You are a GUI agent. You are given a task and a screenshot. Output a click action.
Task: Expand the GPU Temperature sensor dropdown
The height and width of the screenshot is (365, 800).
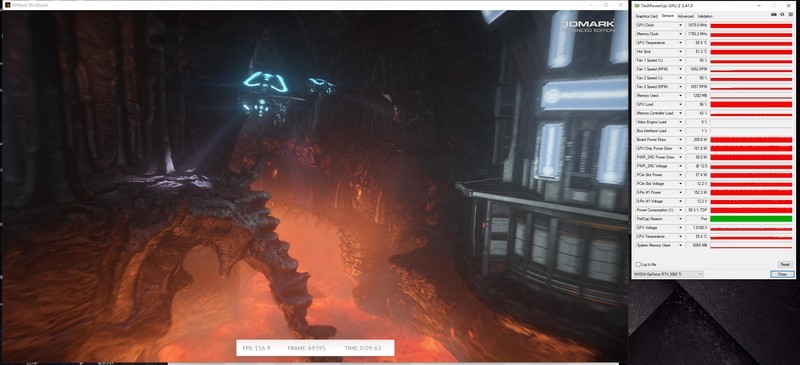(680, 43)
